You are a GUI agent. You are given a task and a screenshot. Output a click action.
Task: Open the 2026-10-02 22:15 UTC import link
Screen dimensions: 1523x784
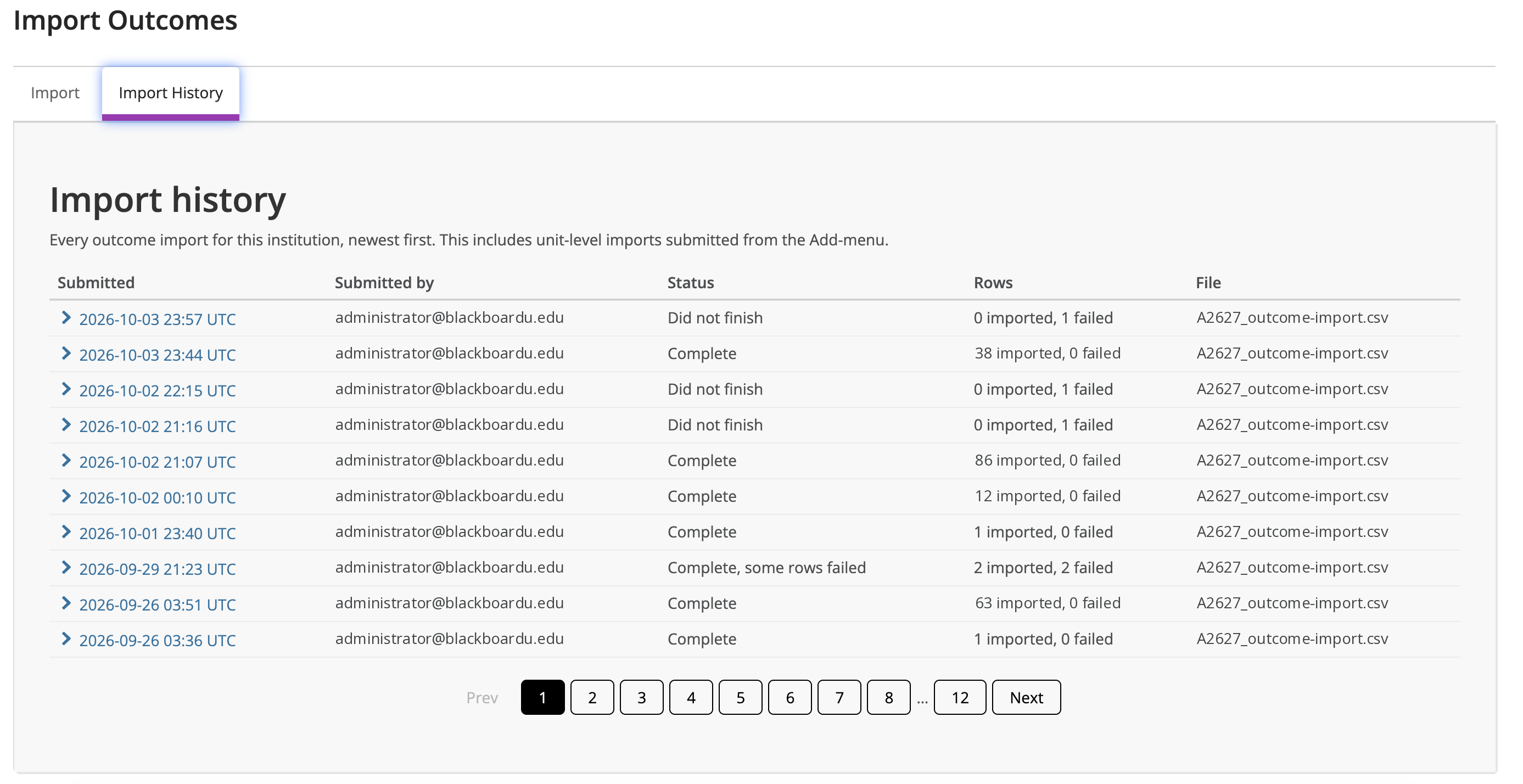click(157, 391)
